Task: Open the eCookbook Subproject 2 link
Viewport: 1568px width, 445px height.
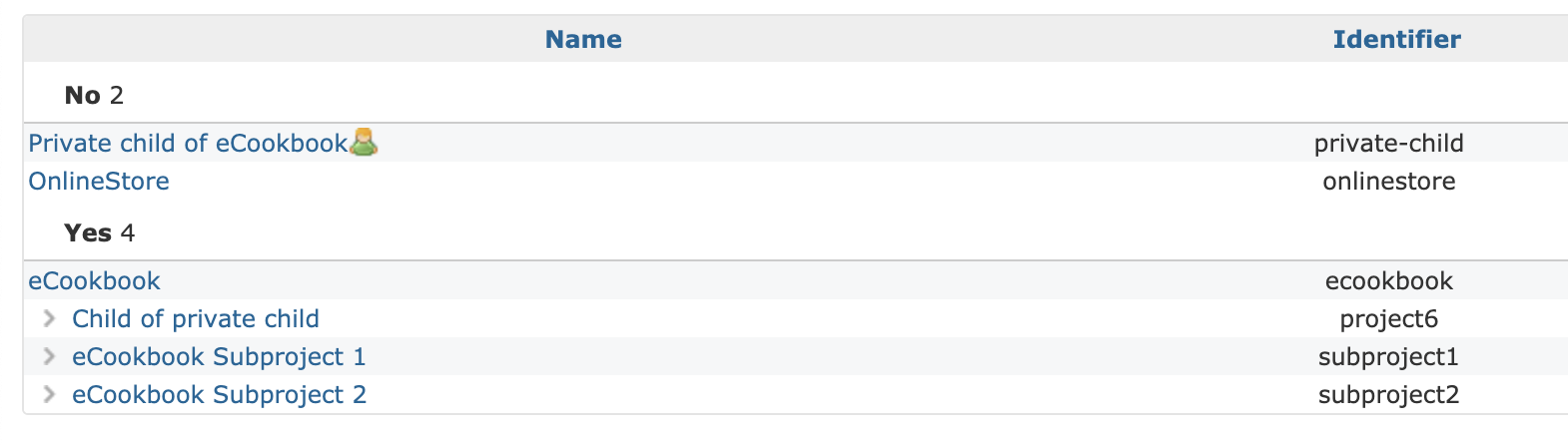Action: coord(219,394)
